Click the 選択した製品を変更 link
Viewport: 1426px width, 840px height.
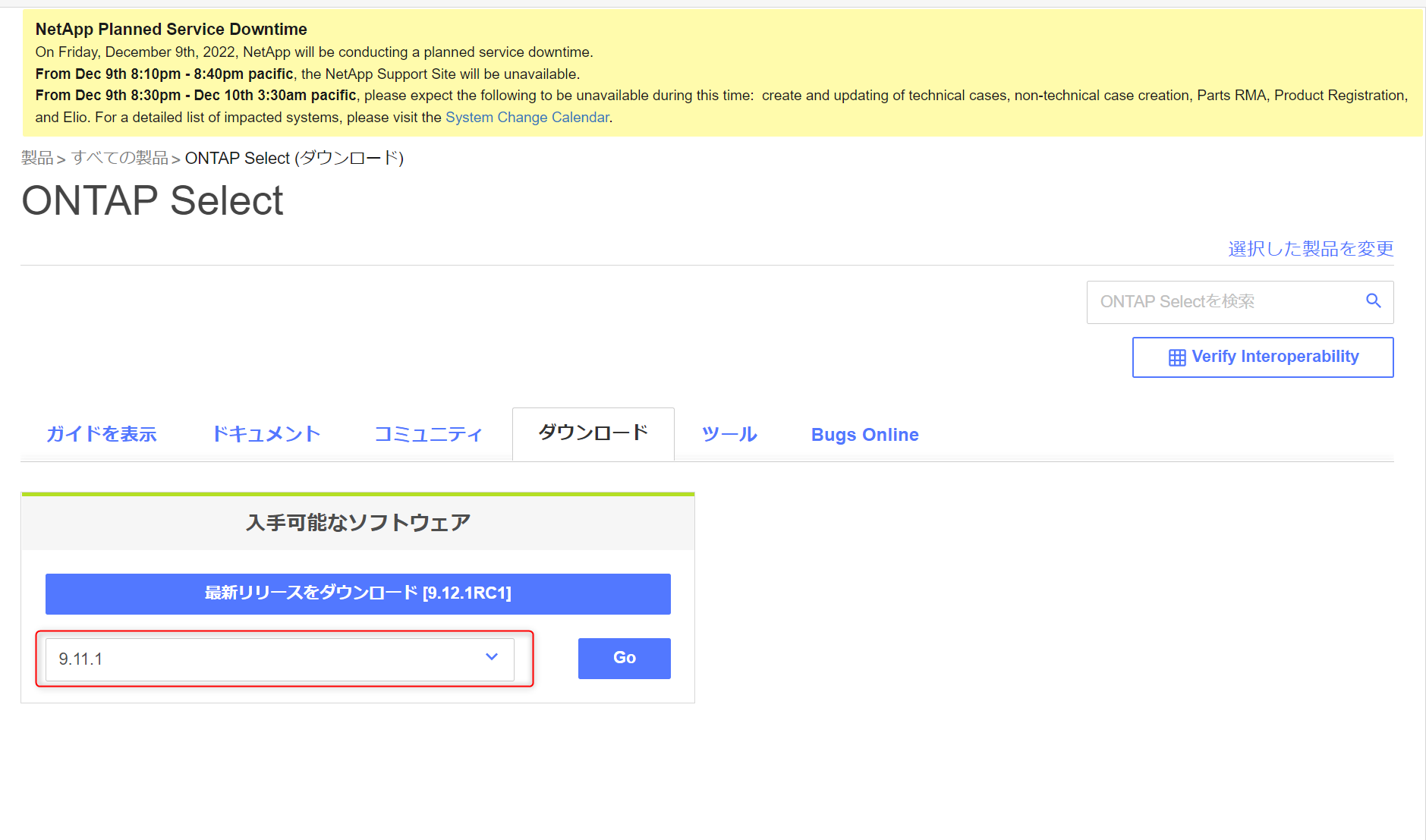pos(1309,248)
